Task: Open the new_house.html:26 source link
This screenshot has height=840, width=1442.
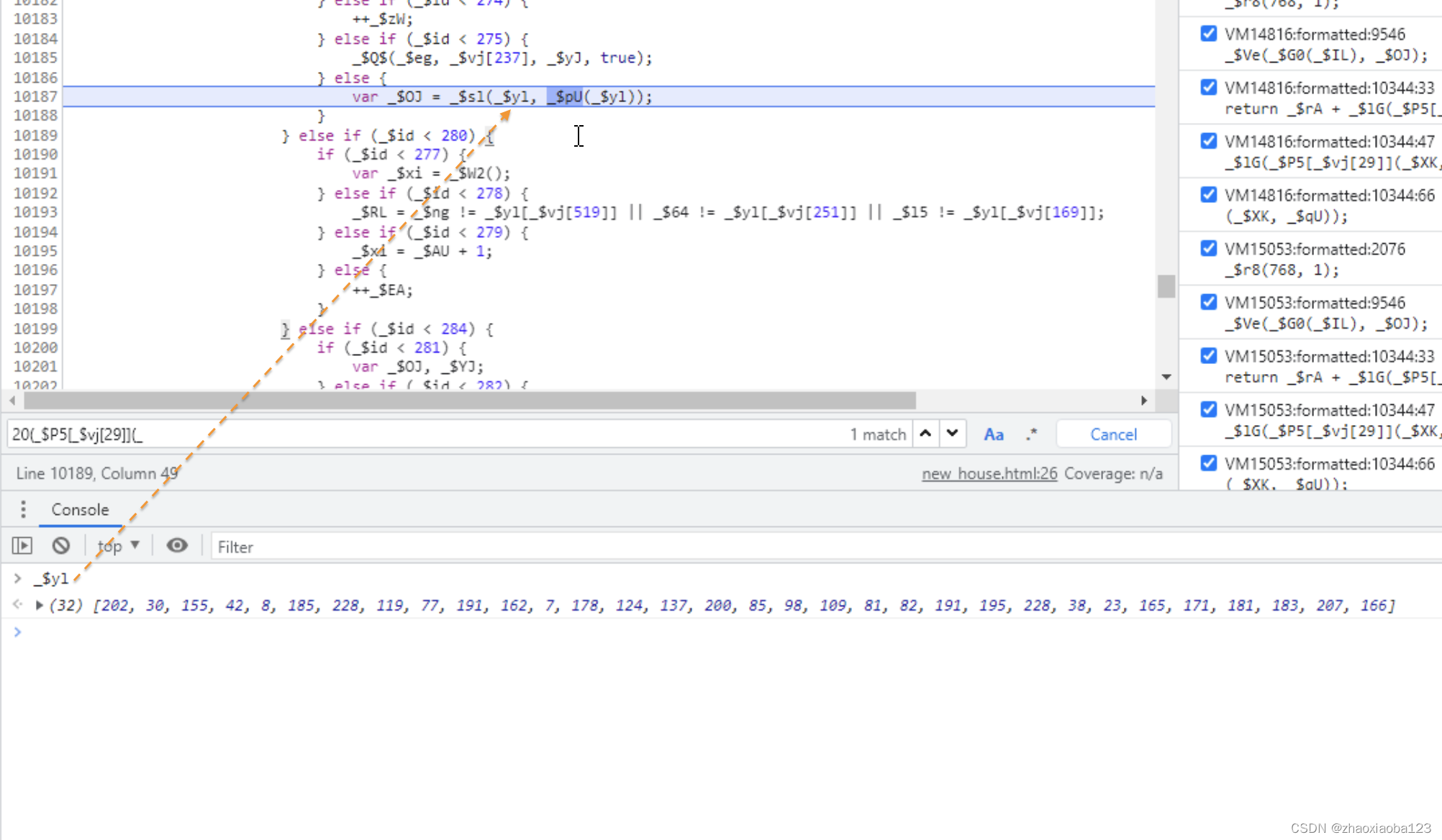Action: click(x=989, y=473)
